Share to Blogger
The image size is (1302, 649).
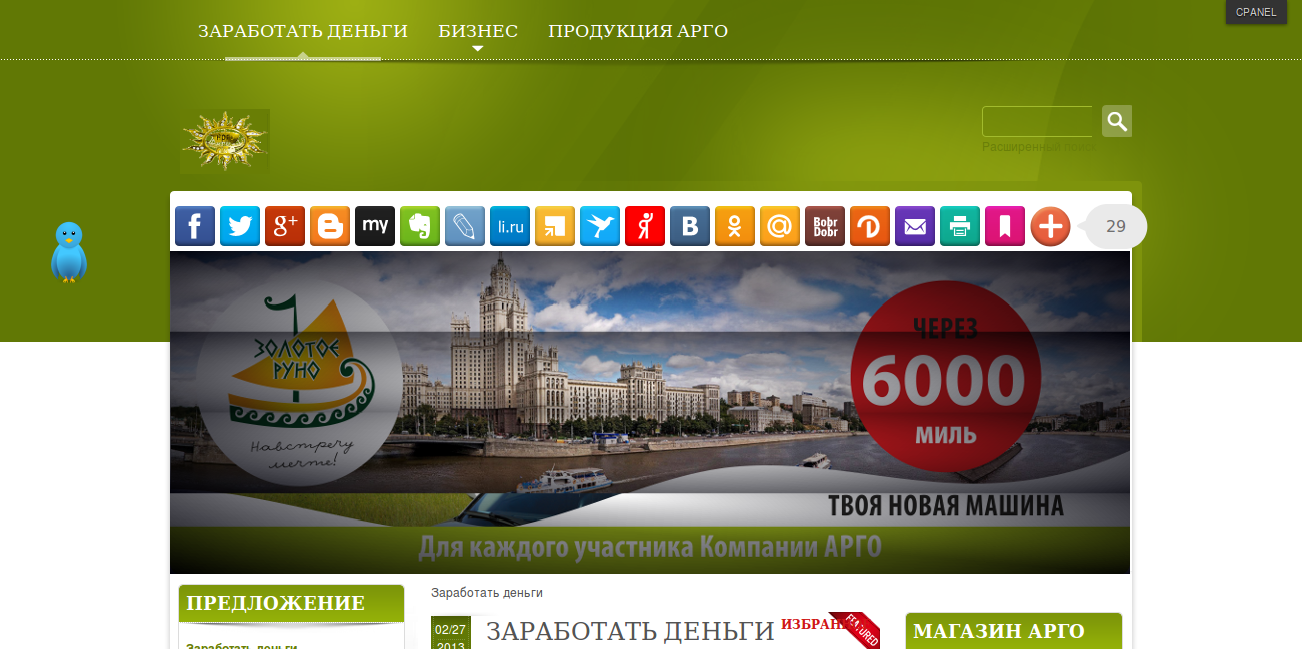[x=330, y=226]
